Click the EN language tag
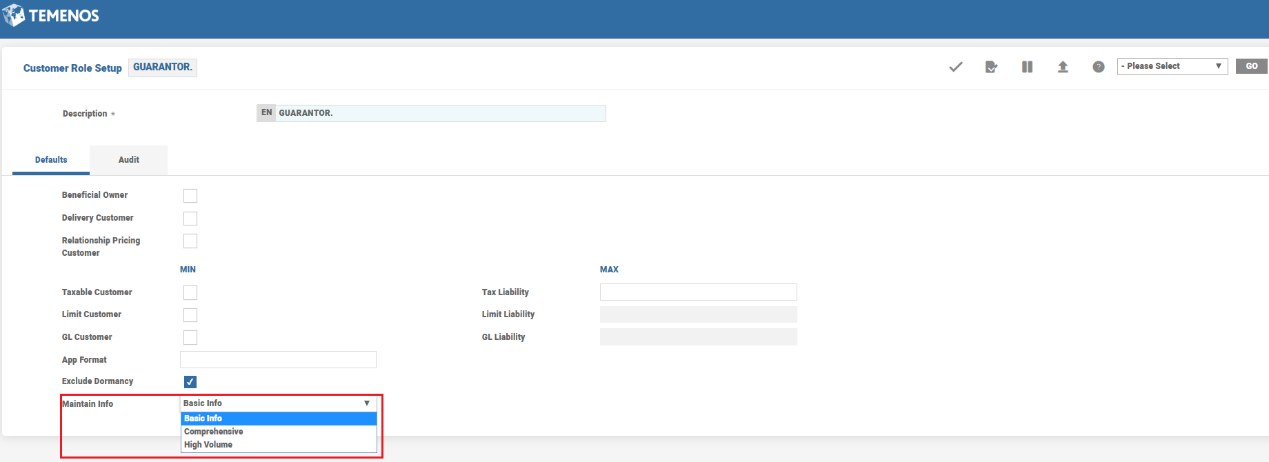Image resolution: width=1269 pixels, height=462 pixels. pos(266,113)
